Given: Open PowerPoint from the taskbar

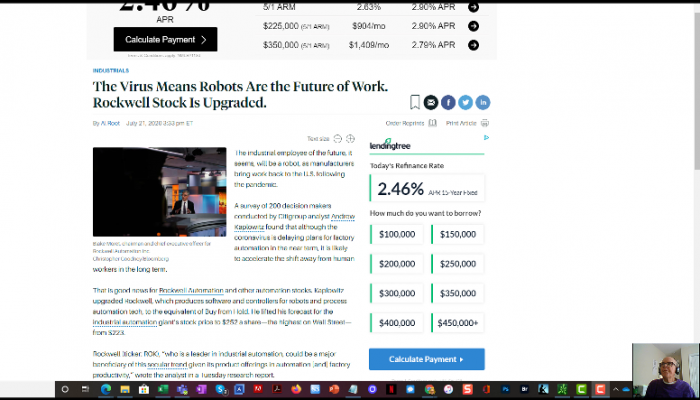Looking at the screenshot, I should coord(334,389).
